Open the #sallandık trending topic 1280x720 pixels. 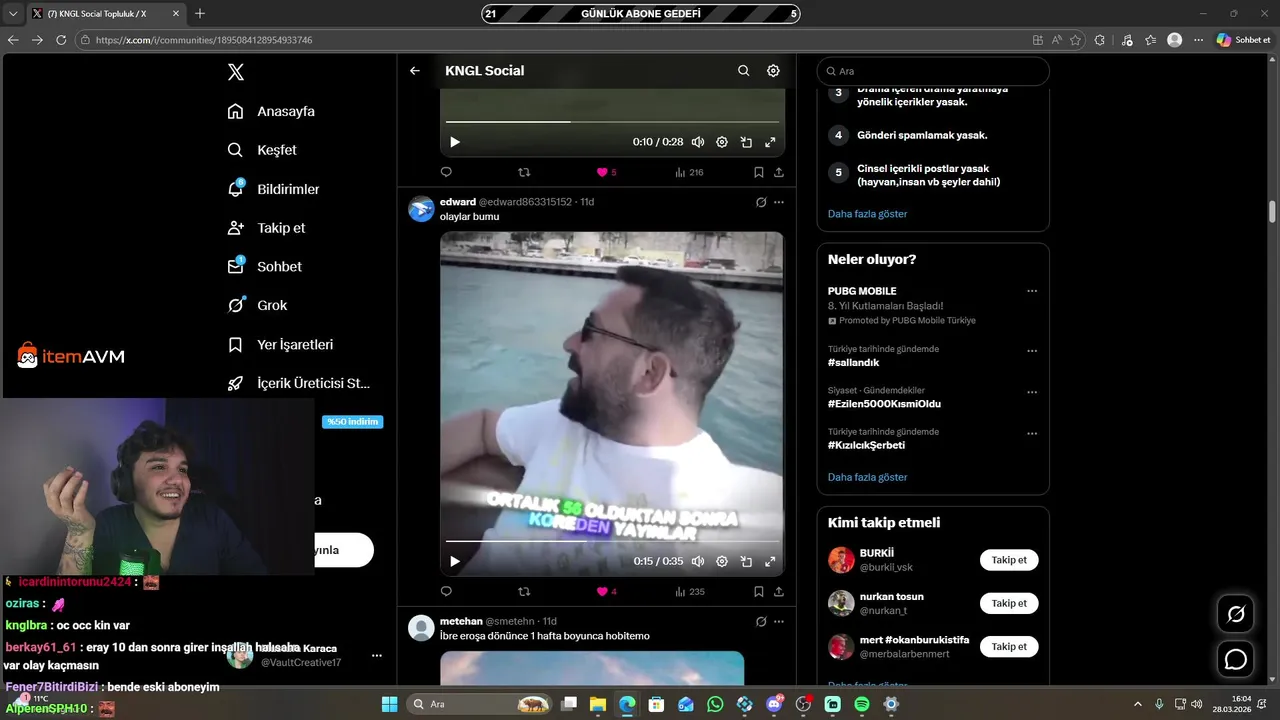pyautogui.click(x=853, y=362)
